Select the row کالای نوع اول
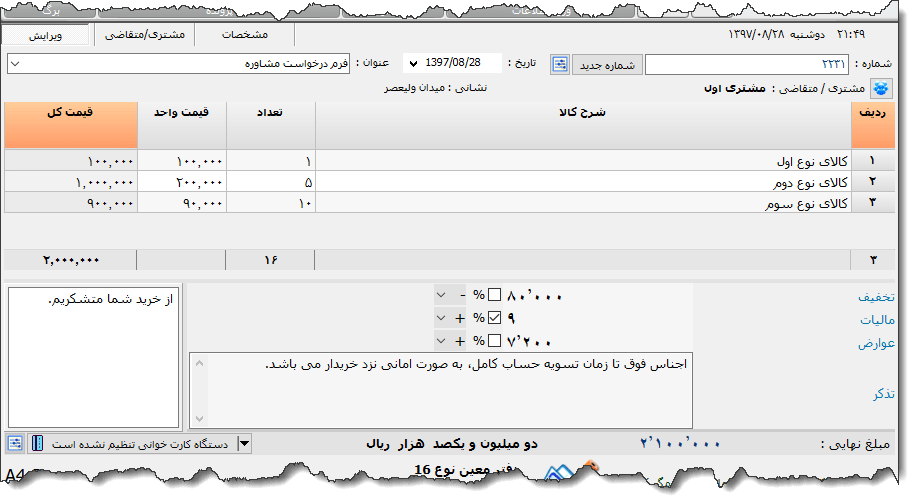Image resolution: width=908 pixels, height=496 pixels. [449, 161]
